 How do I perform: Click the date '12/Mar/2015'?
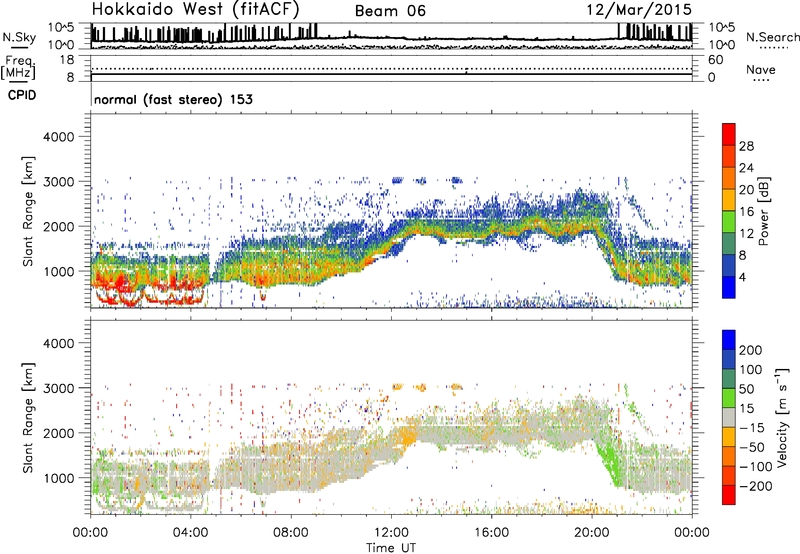click(x=639, y=10)
